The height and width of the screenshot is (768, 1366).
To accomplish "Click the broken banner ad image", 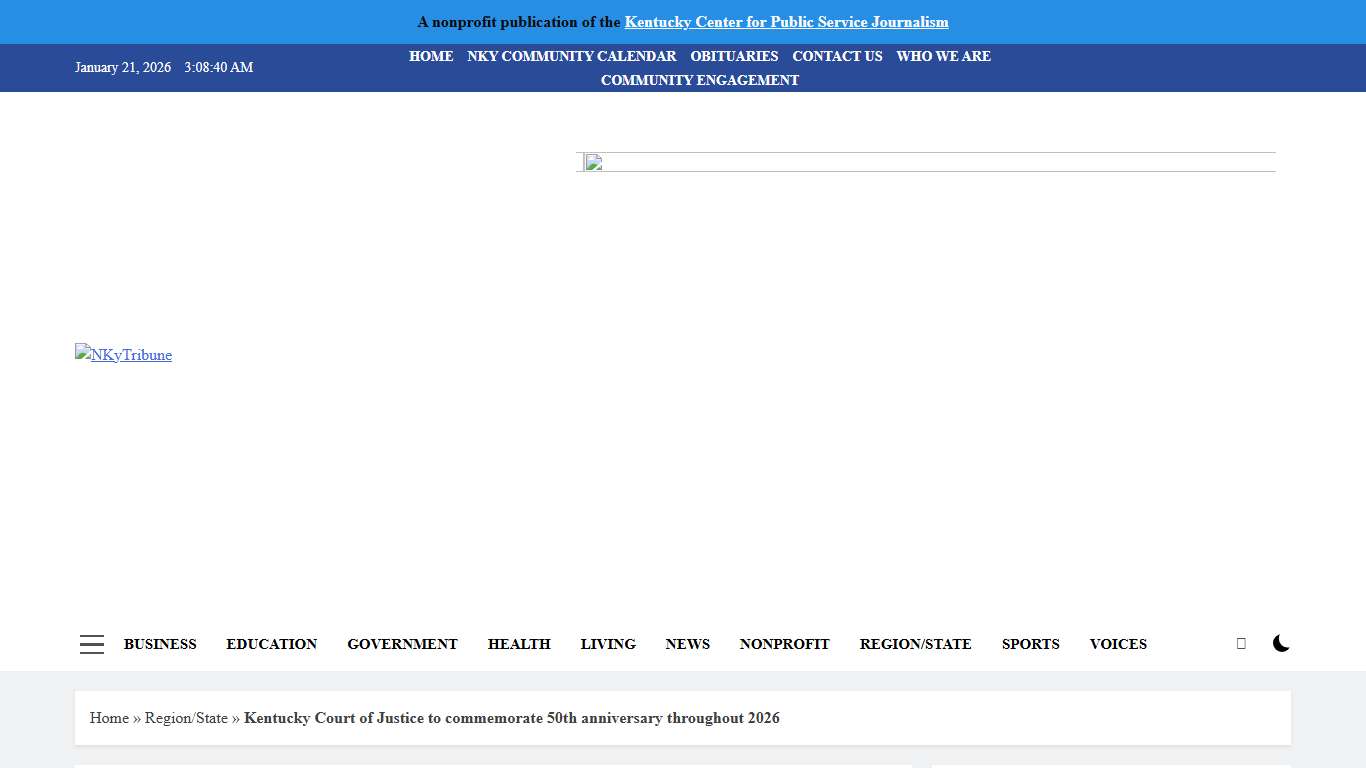I will pos(594,162).
